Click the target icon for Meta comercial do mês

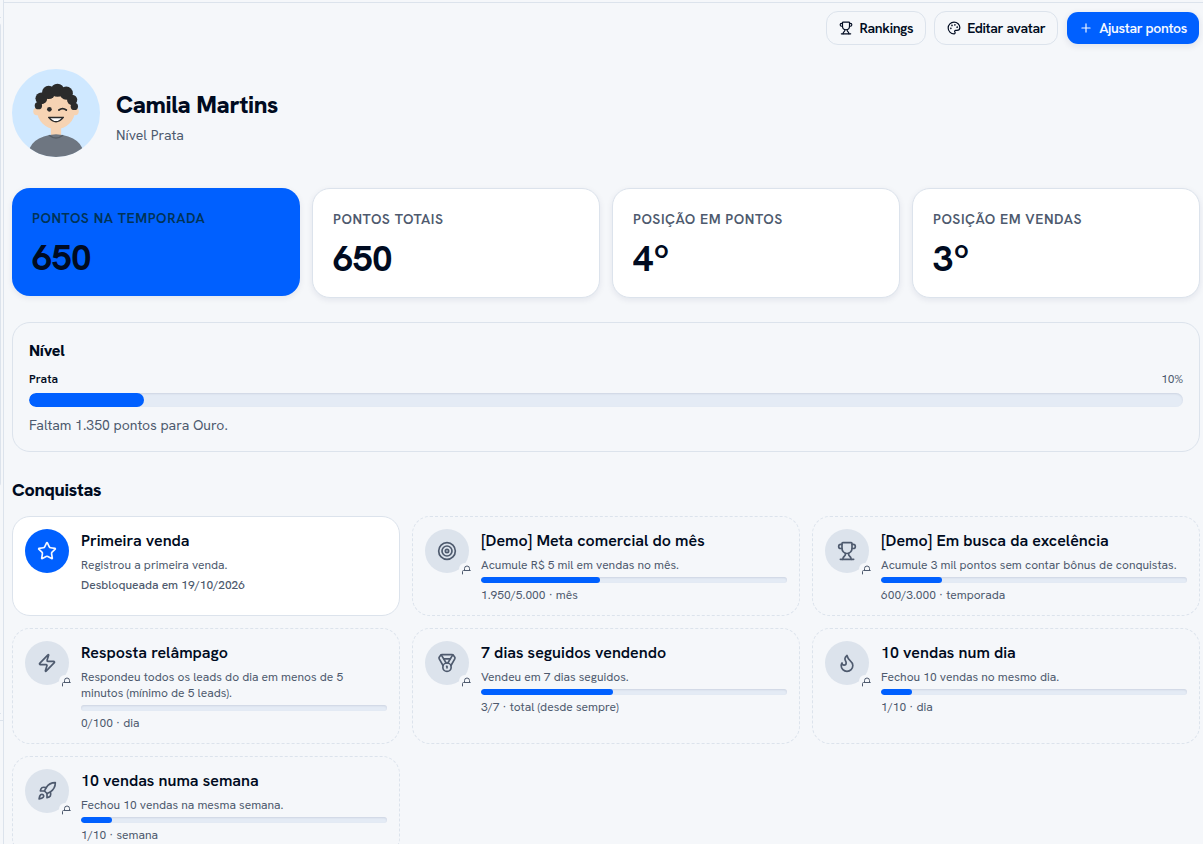point(446,551)
